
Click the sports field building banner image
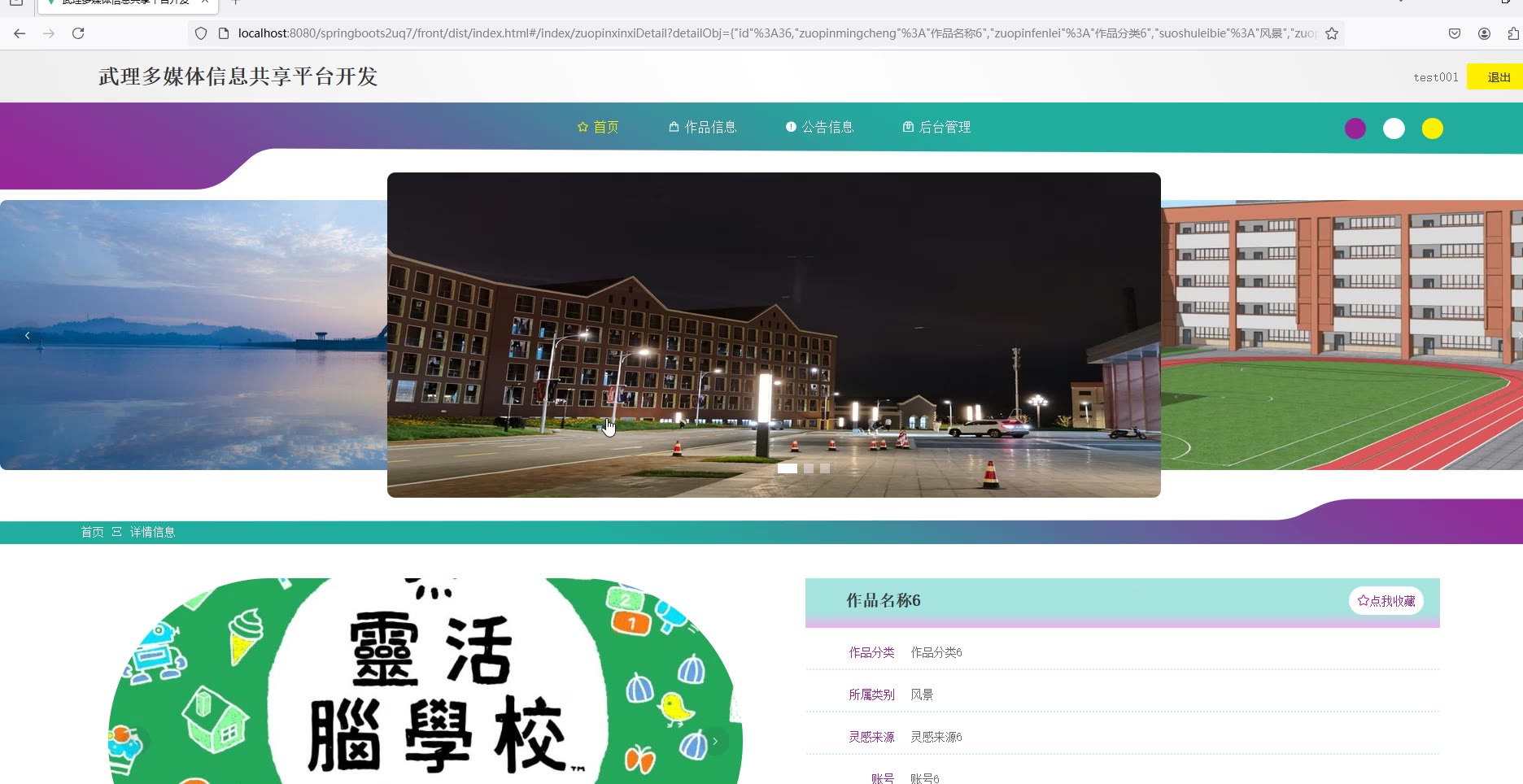point(1342,335)
